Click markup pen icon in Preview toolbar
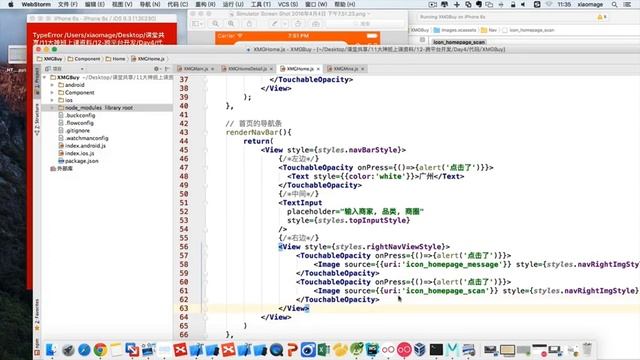 point(275,24)
